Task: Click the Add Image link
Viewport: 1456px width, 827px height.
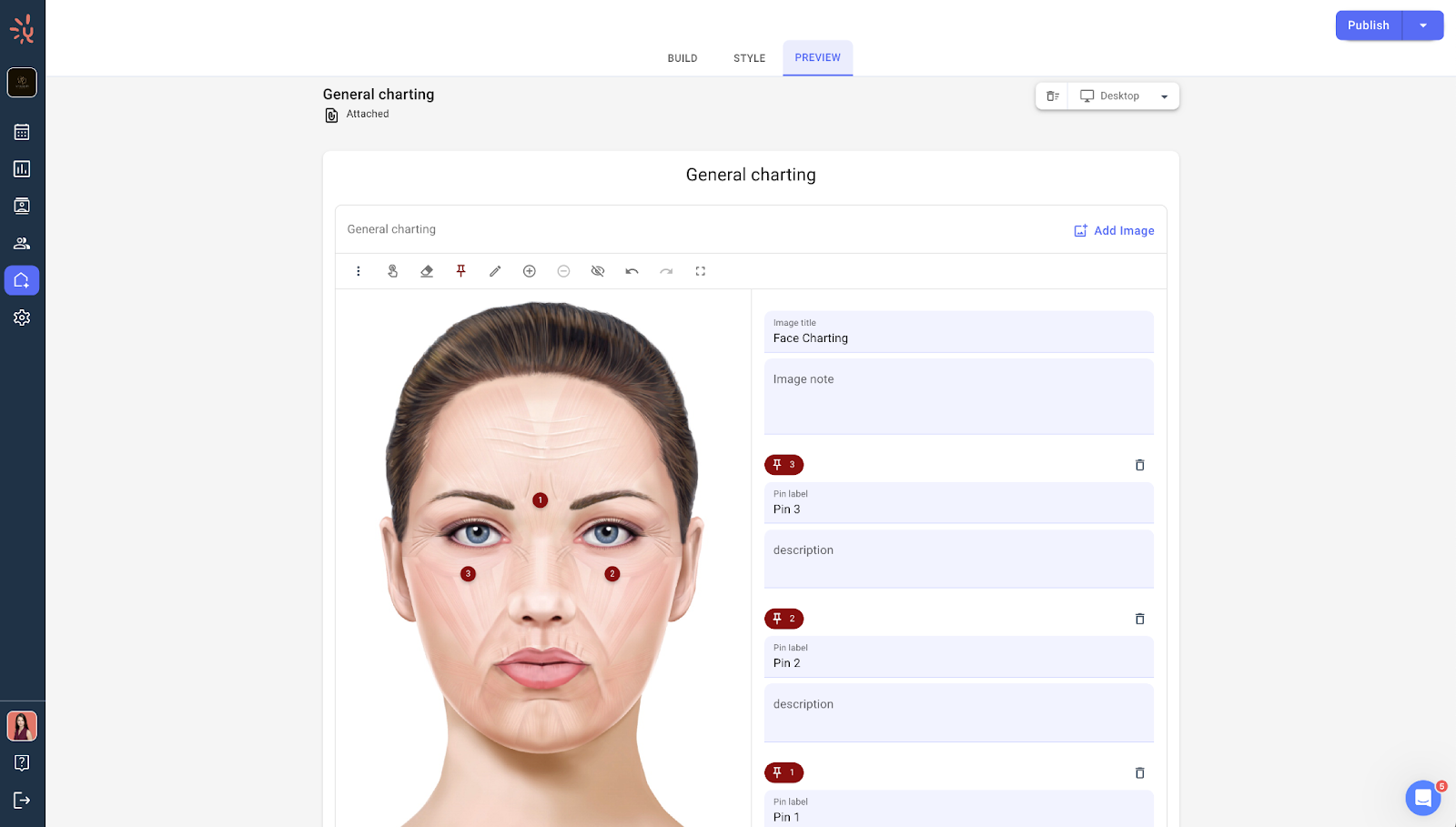Action: [x=1114, y=231]
